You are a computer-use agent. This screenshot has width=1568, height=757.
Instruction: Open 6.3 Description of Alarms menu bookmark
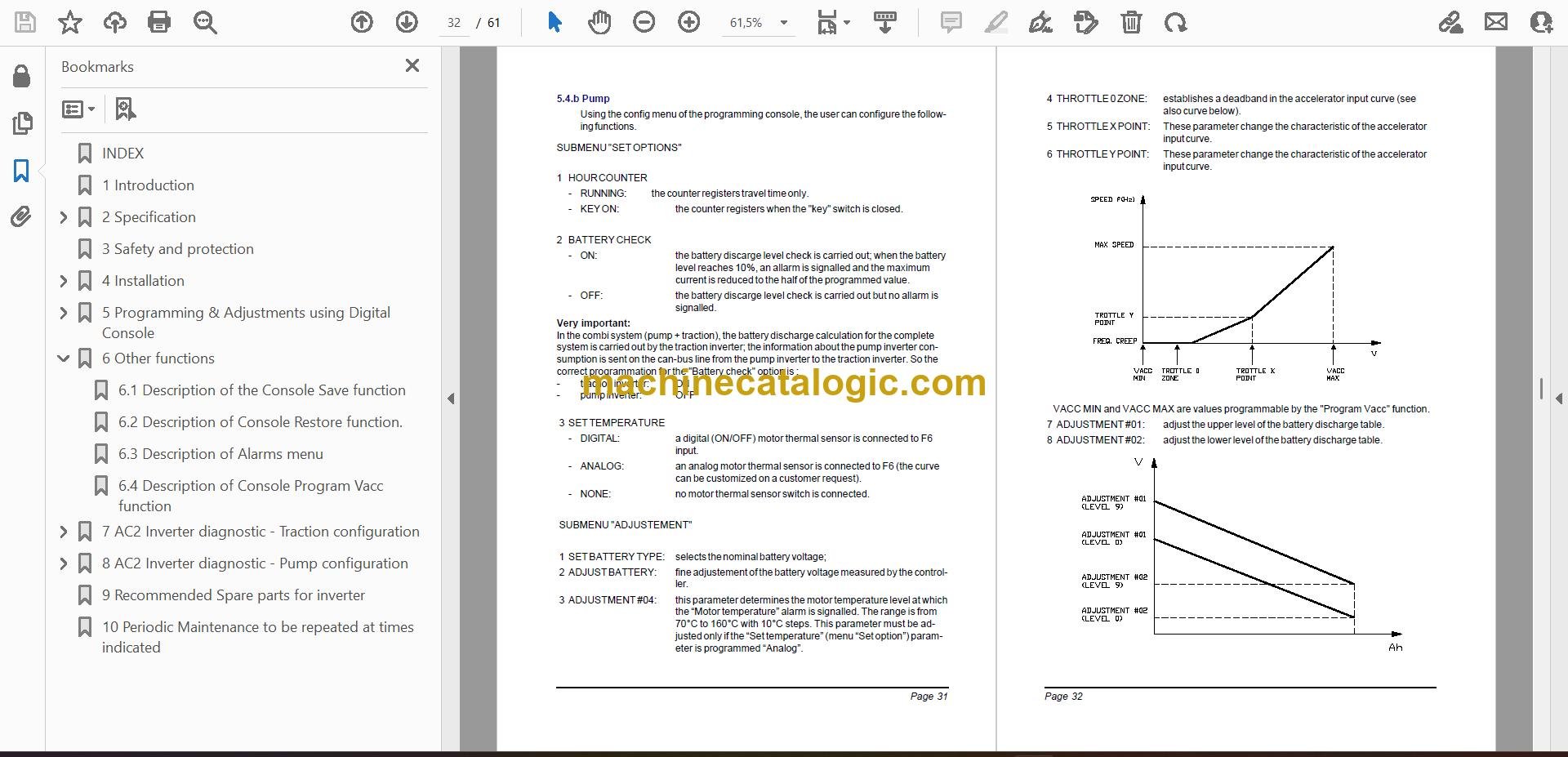pos(220,454)
